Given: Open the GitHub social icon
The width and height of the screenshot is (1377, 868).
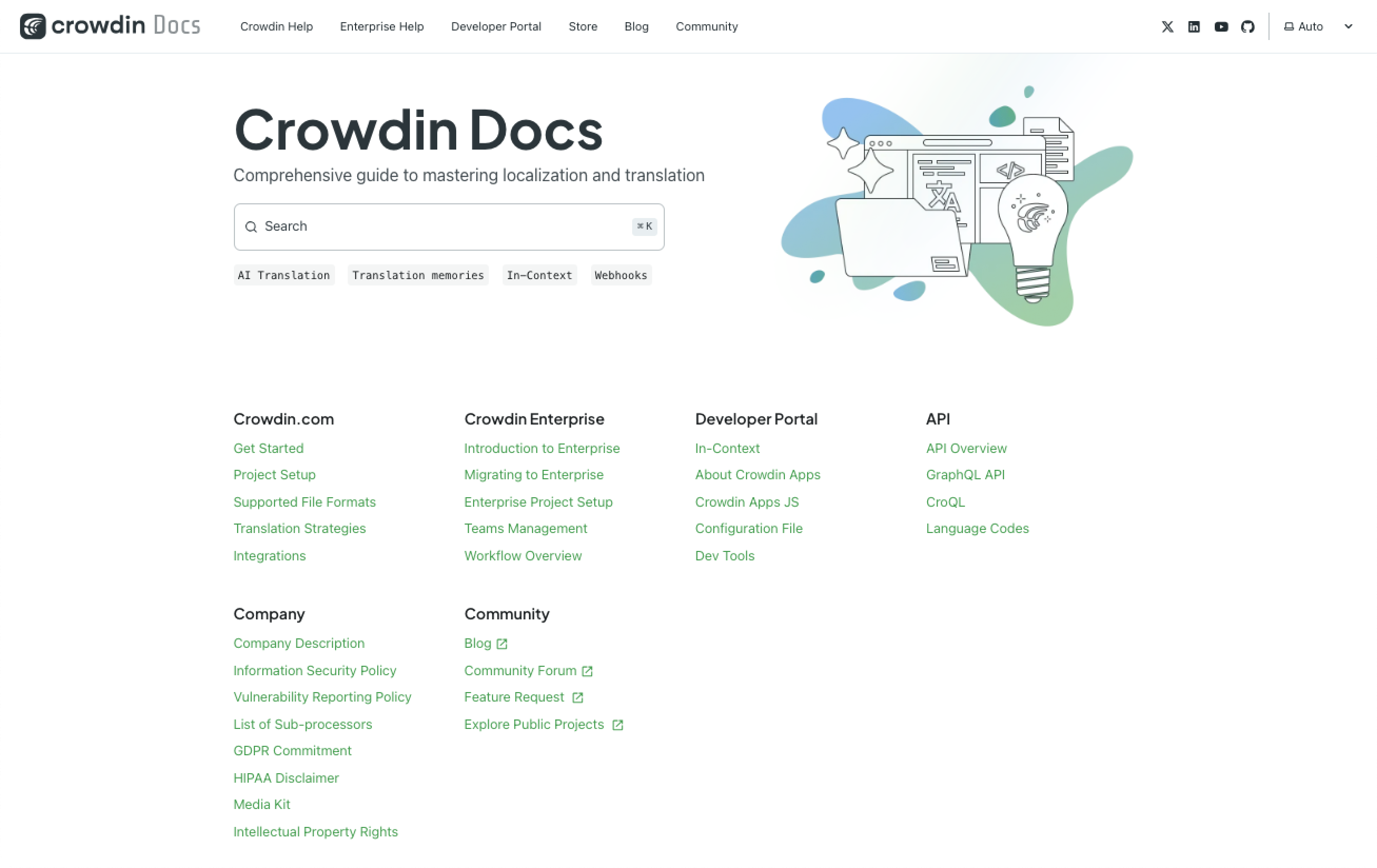Looking at the screenshot, I should [x=1248, y=26].
